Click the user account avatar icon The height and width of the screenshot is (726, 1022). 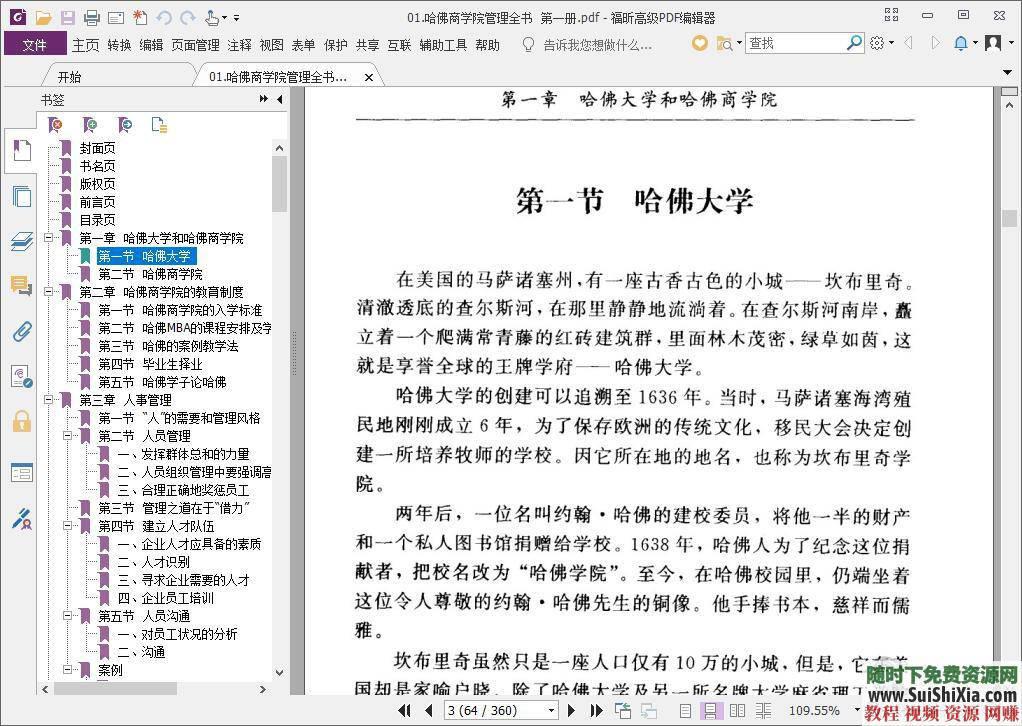[993, 43]
